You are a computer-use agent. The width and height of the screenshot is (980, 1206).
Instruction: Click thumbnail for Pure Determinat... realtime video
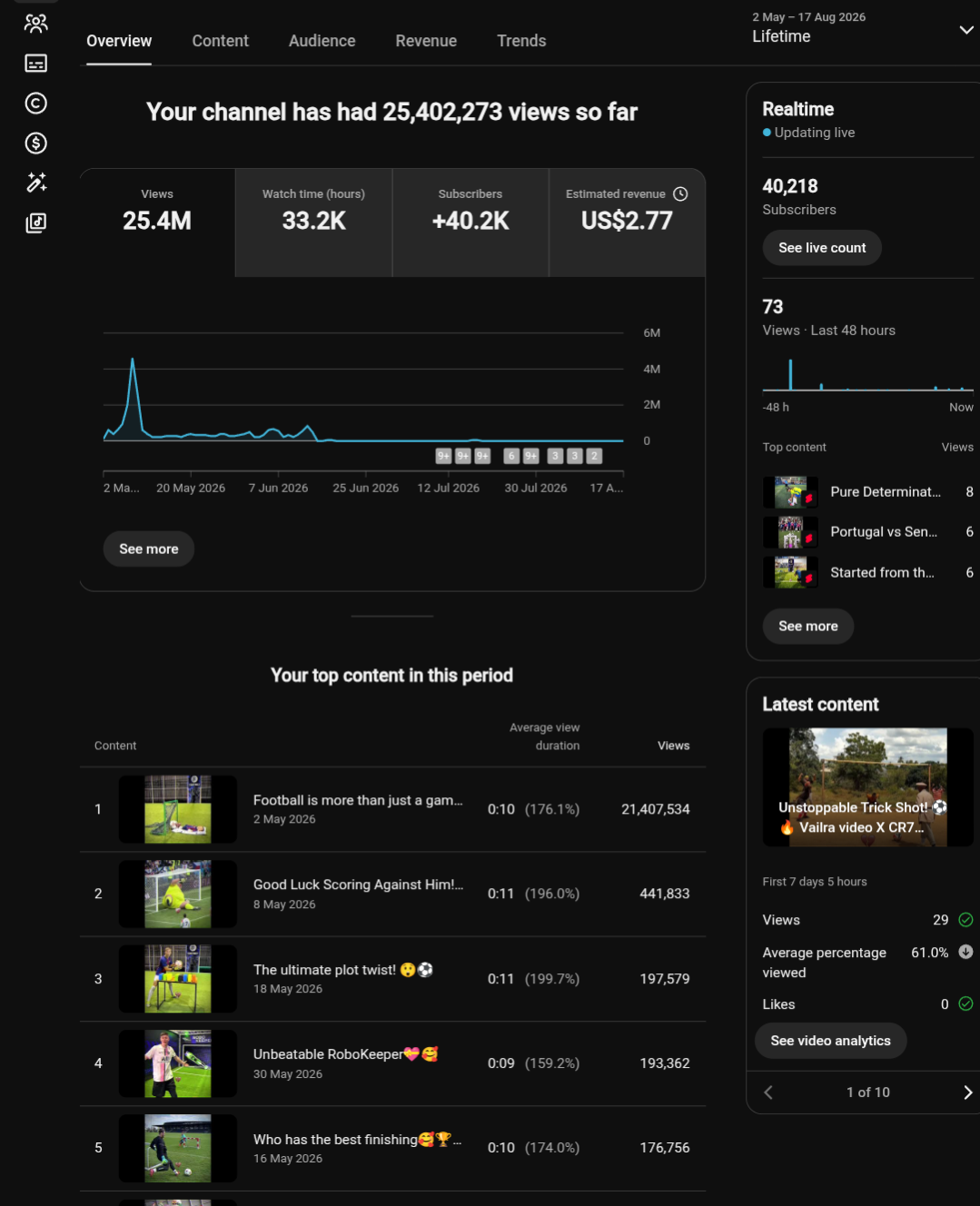pyautogui.click(x=790, y=492)
